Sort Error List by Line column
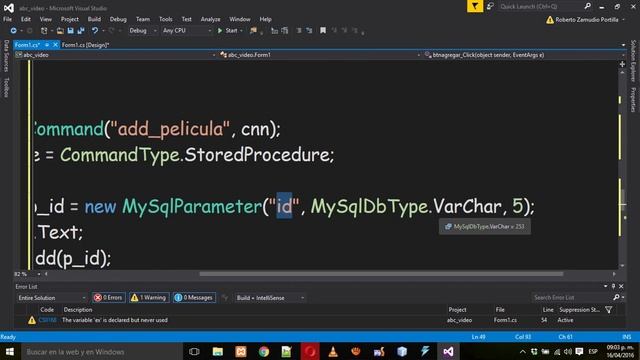 tap(548, 310)
